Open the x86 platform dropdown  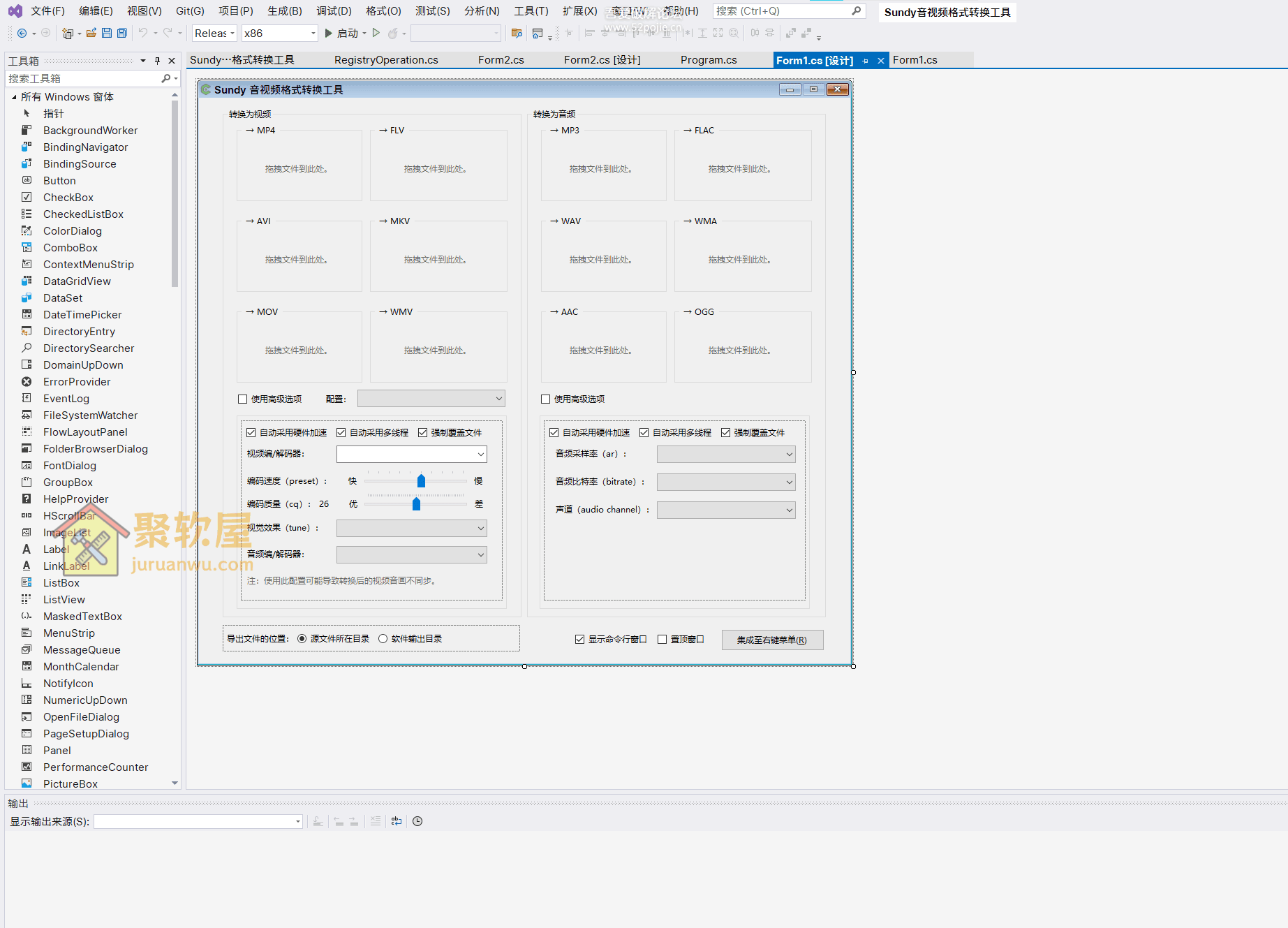click(x=313, y=33)
